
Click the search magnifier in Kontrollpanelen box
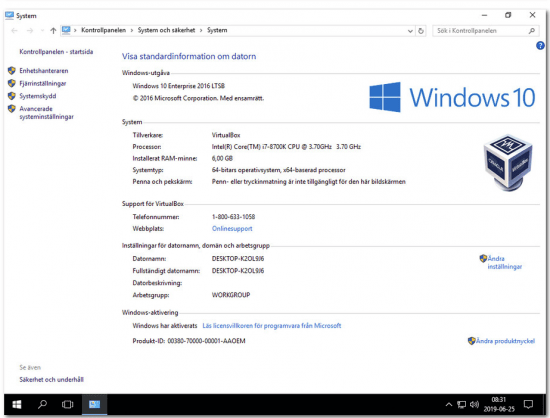(531, 31)
